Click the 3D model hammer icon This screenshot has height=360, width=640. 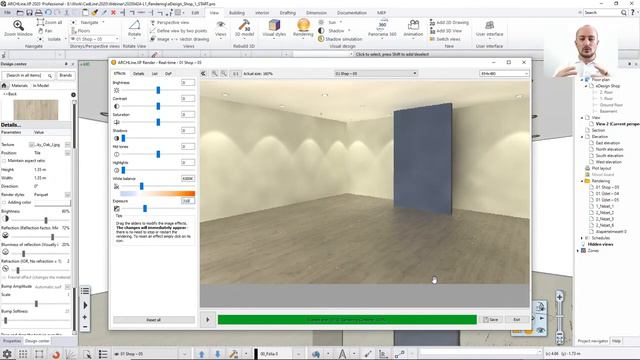click(x=244, y=25)
